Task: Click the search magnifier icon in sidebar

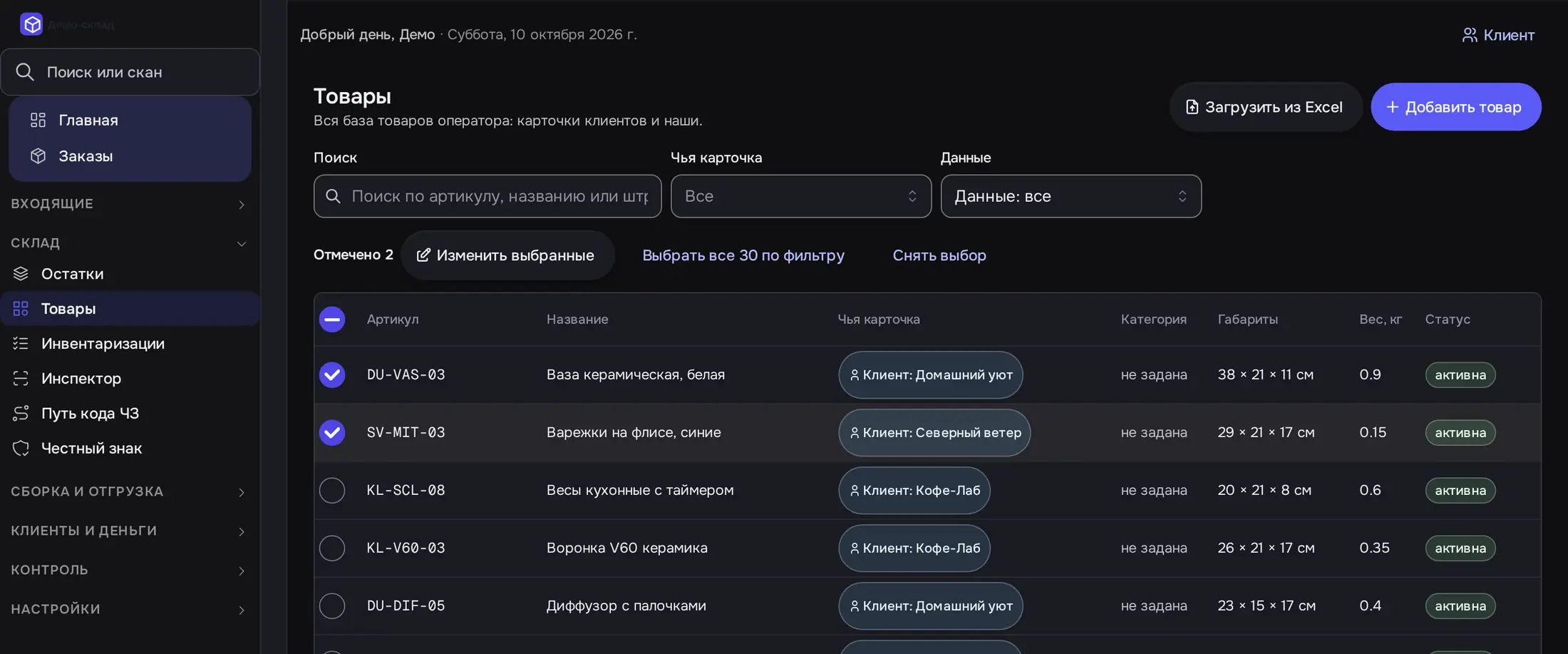Action: pyautogui.click(x=25, y=72)
